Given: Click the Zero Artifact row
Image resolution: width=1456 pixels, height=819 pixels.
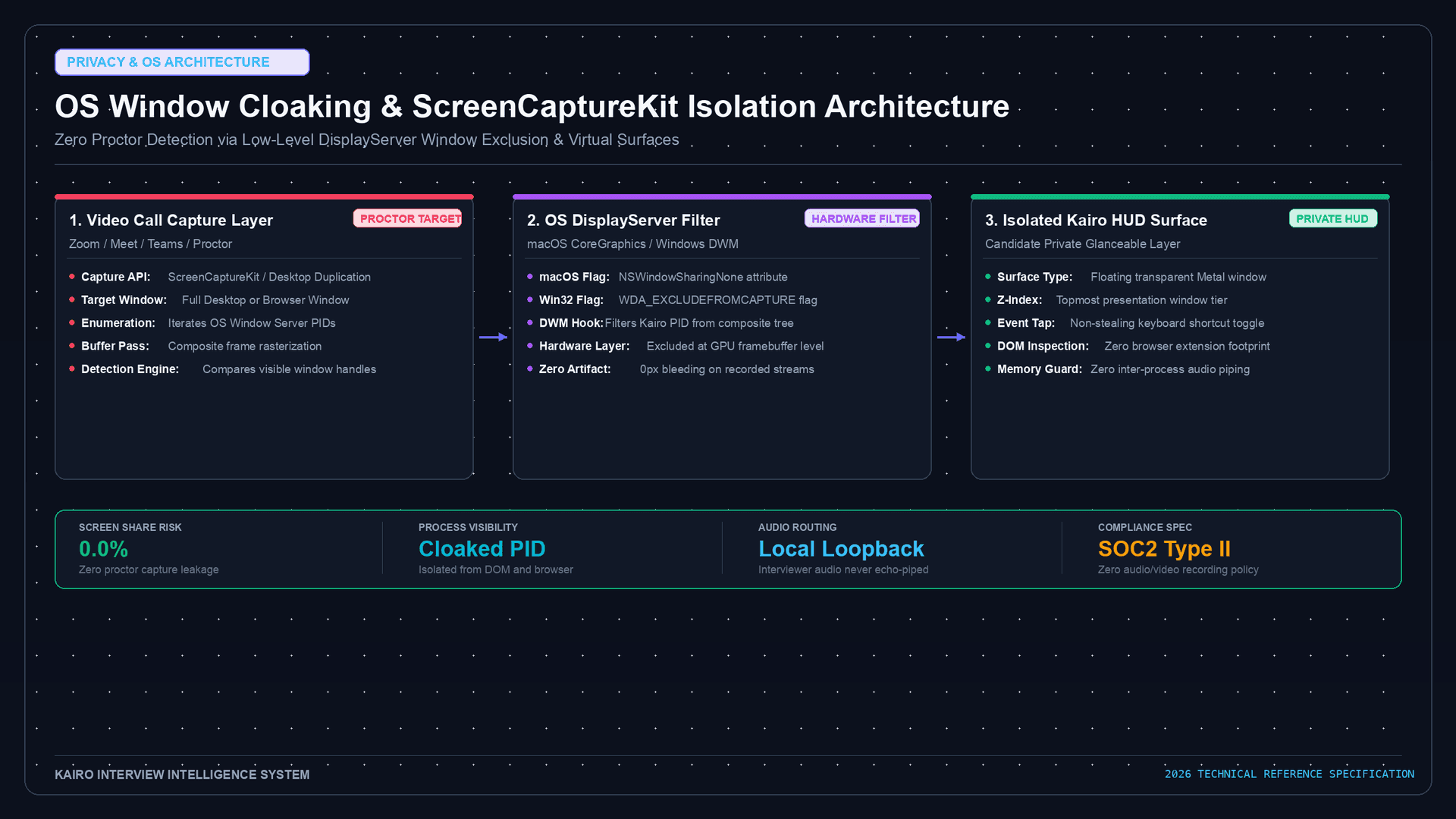Looking at the screenshot, I should [x=671, y=369].
